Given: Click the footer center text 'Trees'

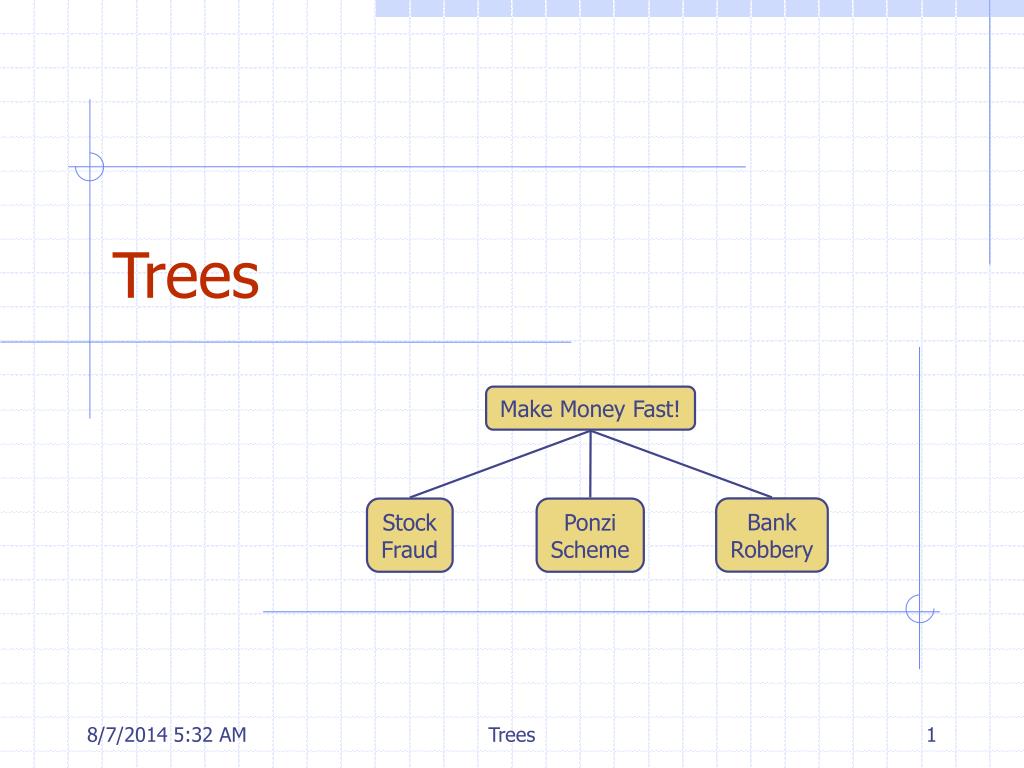Looking at the screenshot, I should coord(511,735).
